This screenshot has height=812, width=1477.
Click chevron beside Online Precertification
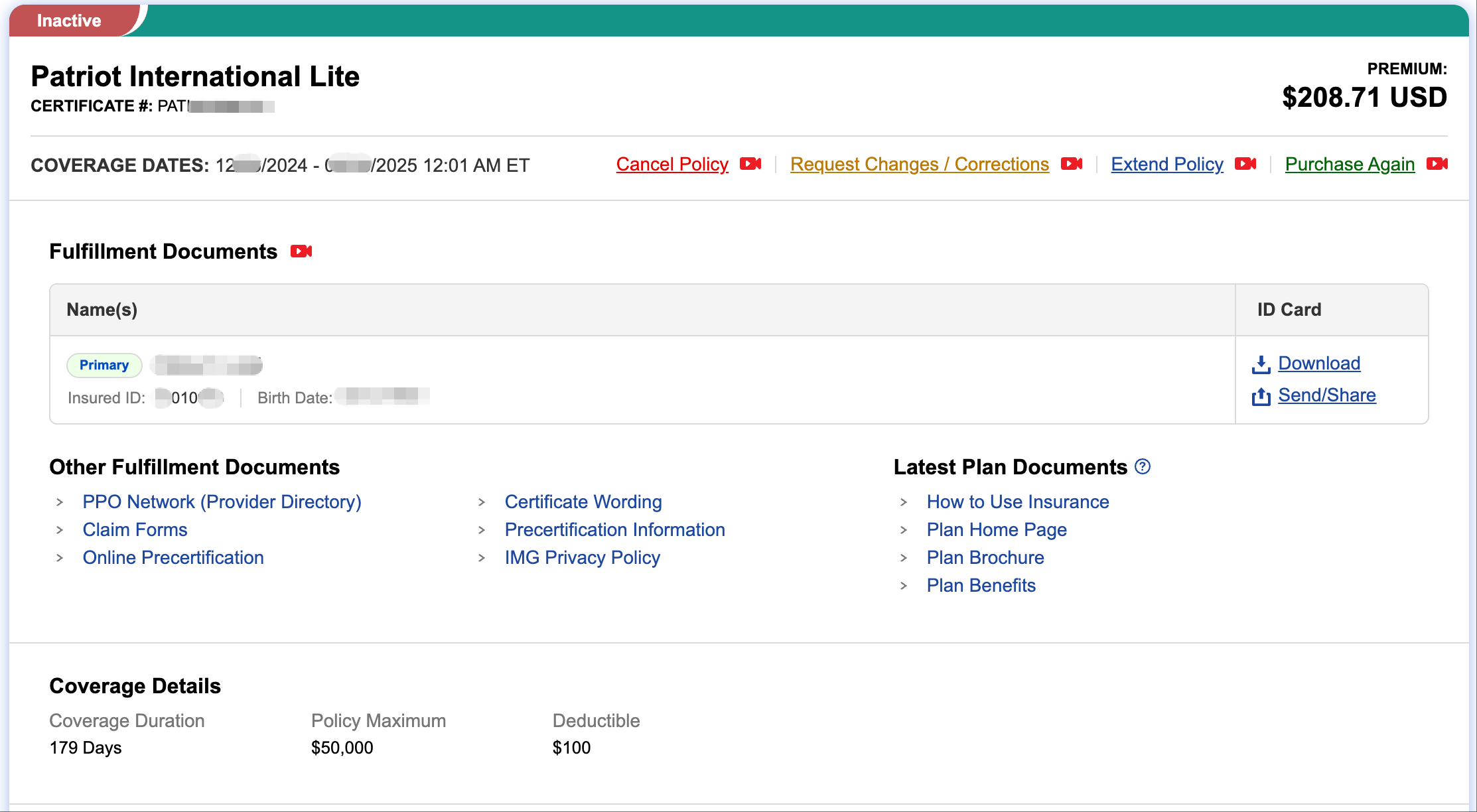60,558
